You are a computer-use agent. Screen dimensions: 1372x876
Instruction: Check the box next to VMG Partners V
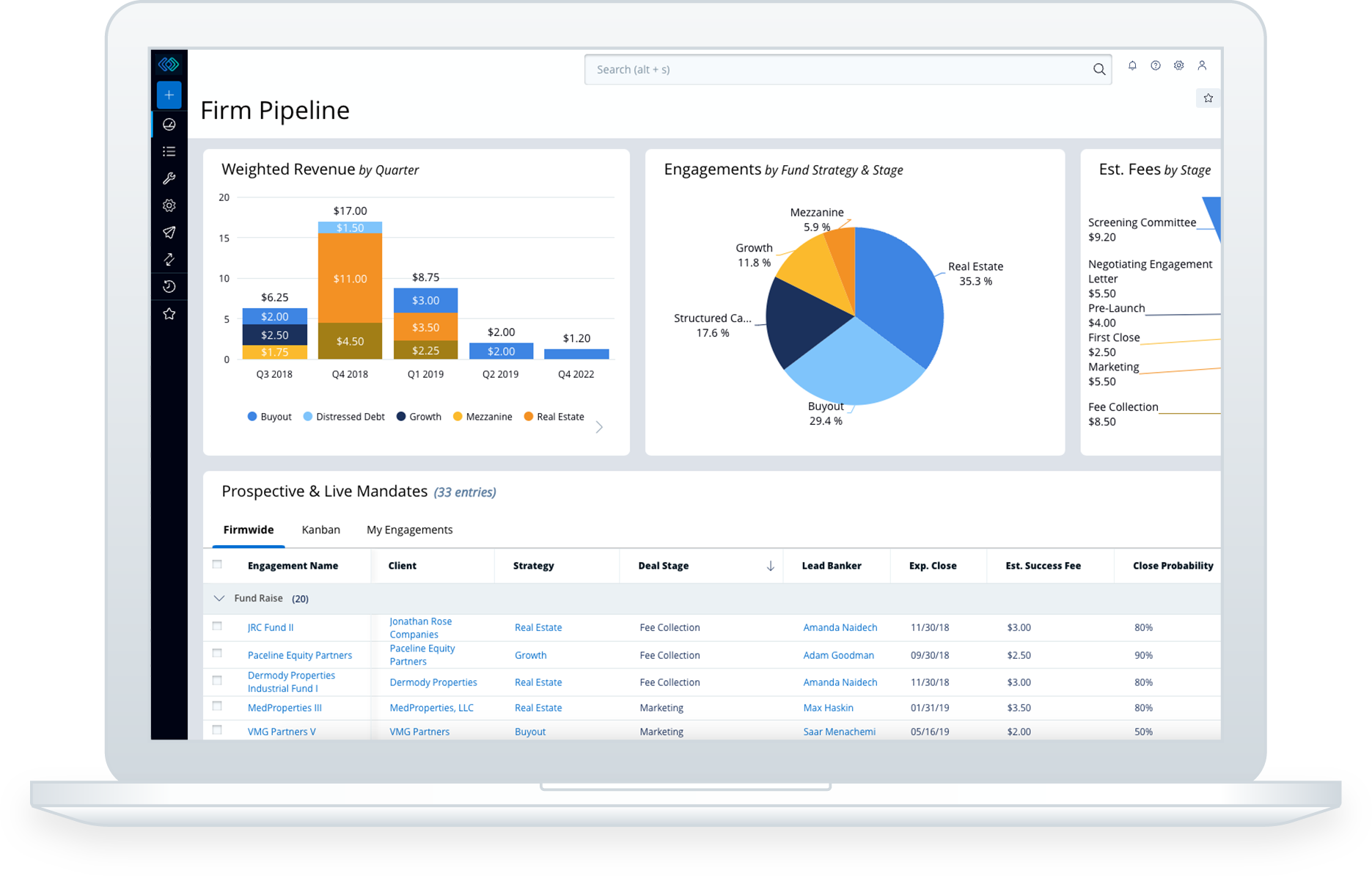click(217, 730)
